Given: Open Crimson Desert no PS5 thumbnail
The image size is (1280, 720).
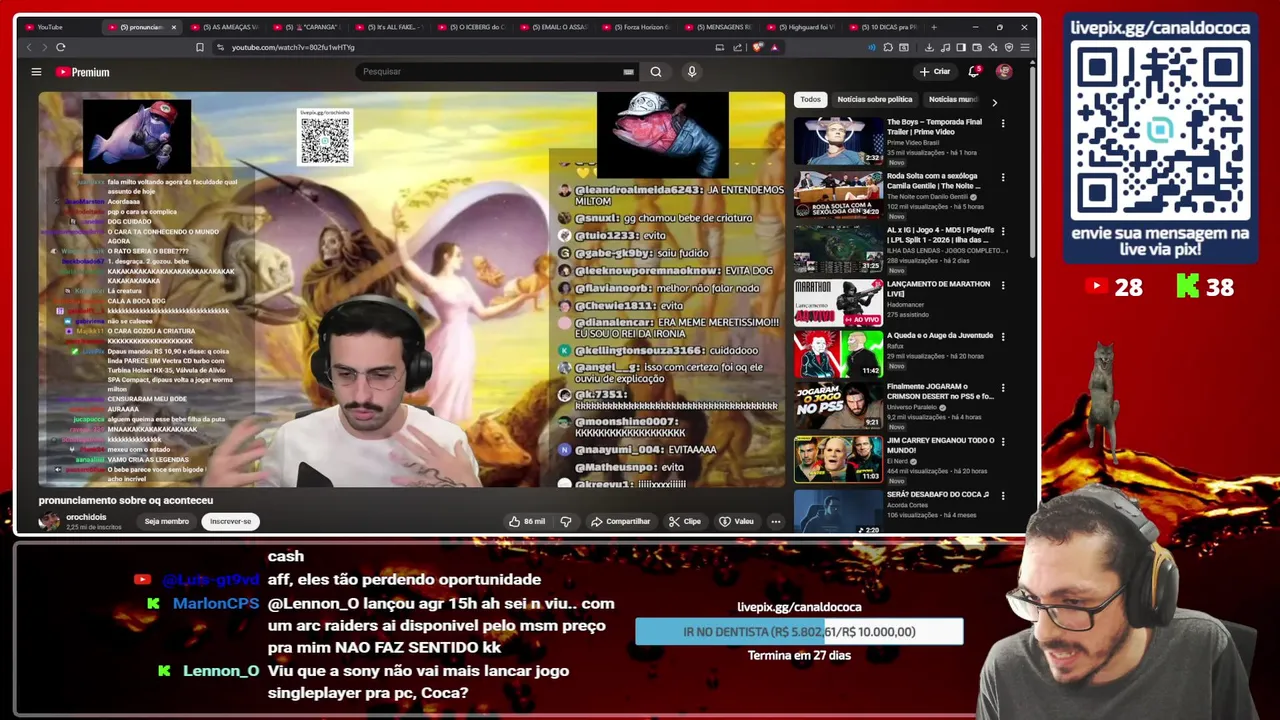Looking at the screenshot, I should tap(838, 406).
